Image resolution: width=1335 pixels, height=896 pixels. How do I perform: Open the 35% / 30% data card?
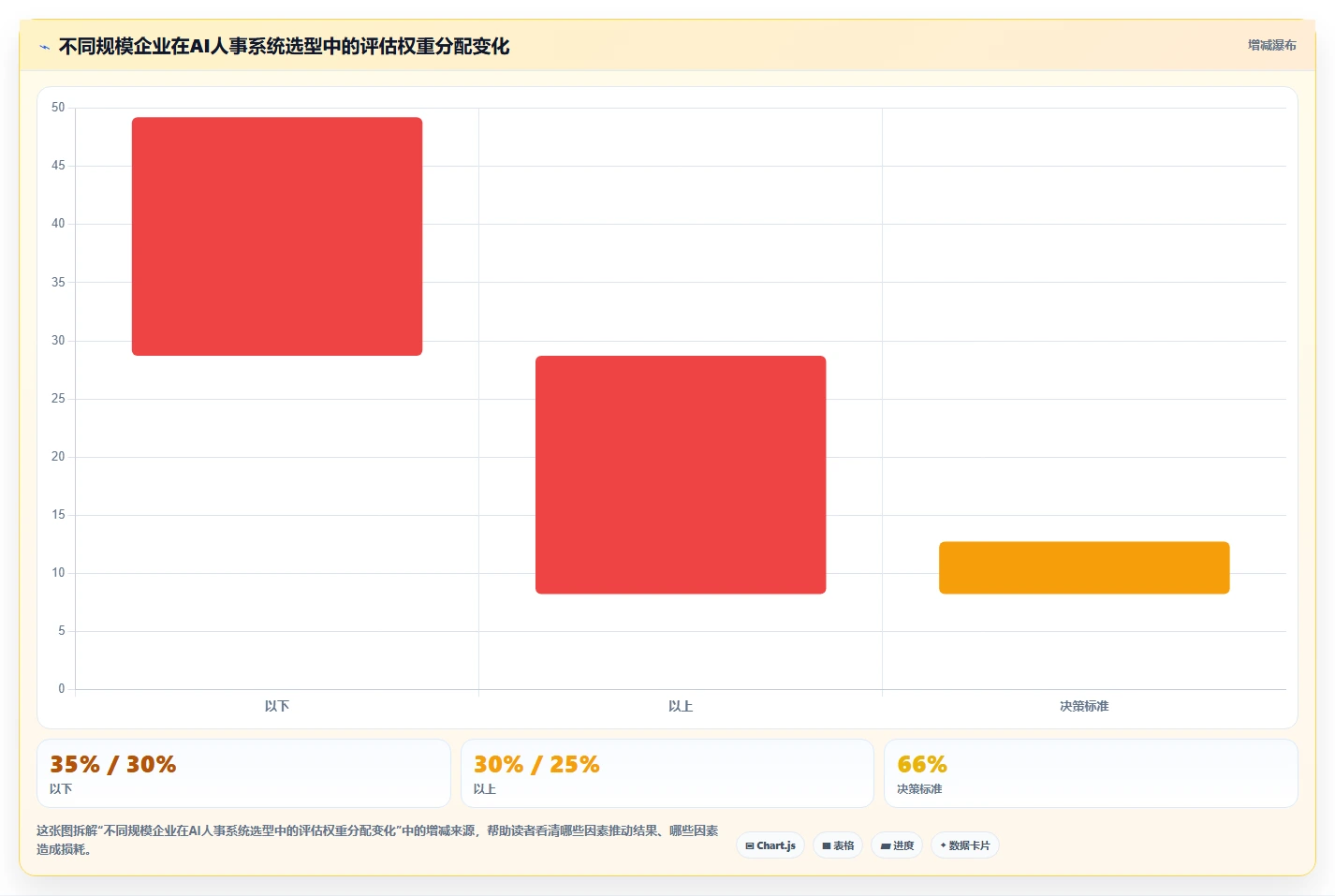(x=243, y=773)
